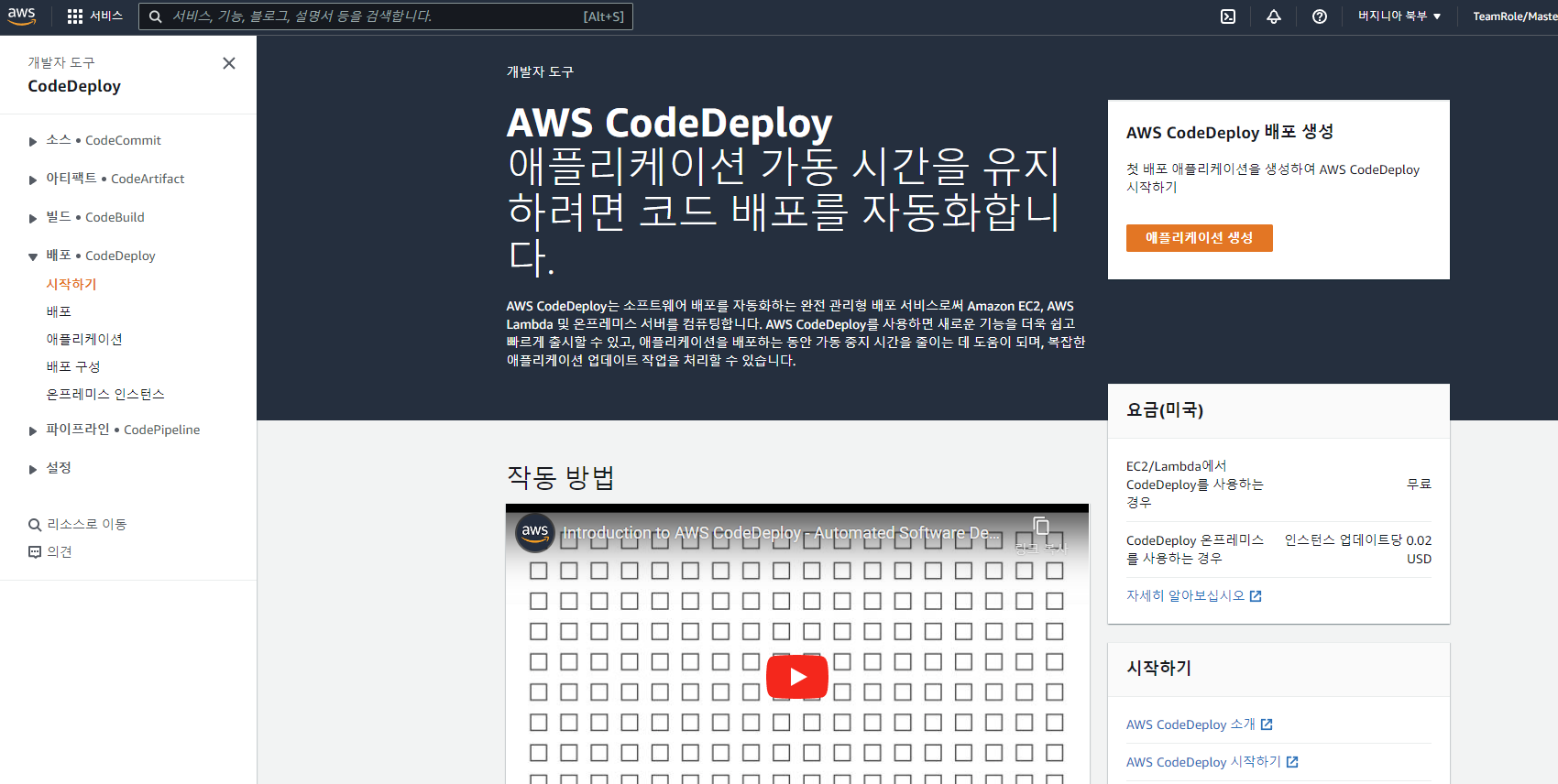Close the CodeDeploy side navigation panel
The height and width of the screenshot is (784, 1558).
(x=229, y=63)
